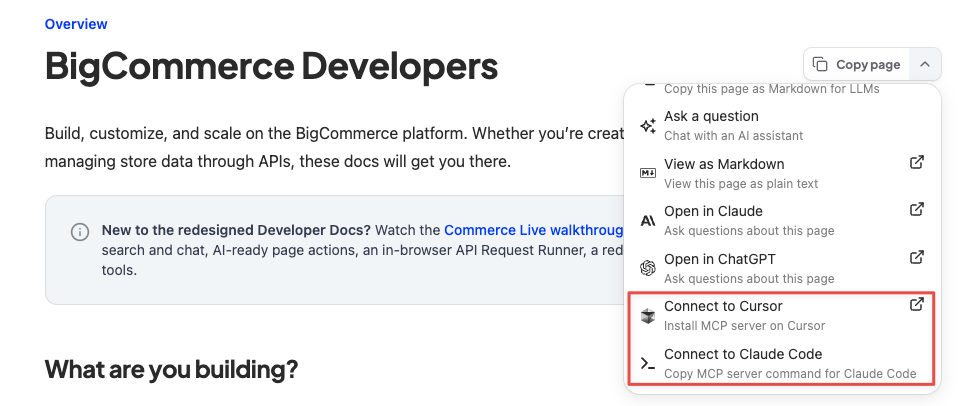This screenshot has height=406, width=979.
Task: Select Open in ChatGPT menu entry
Action: pos(782,268)
